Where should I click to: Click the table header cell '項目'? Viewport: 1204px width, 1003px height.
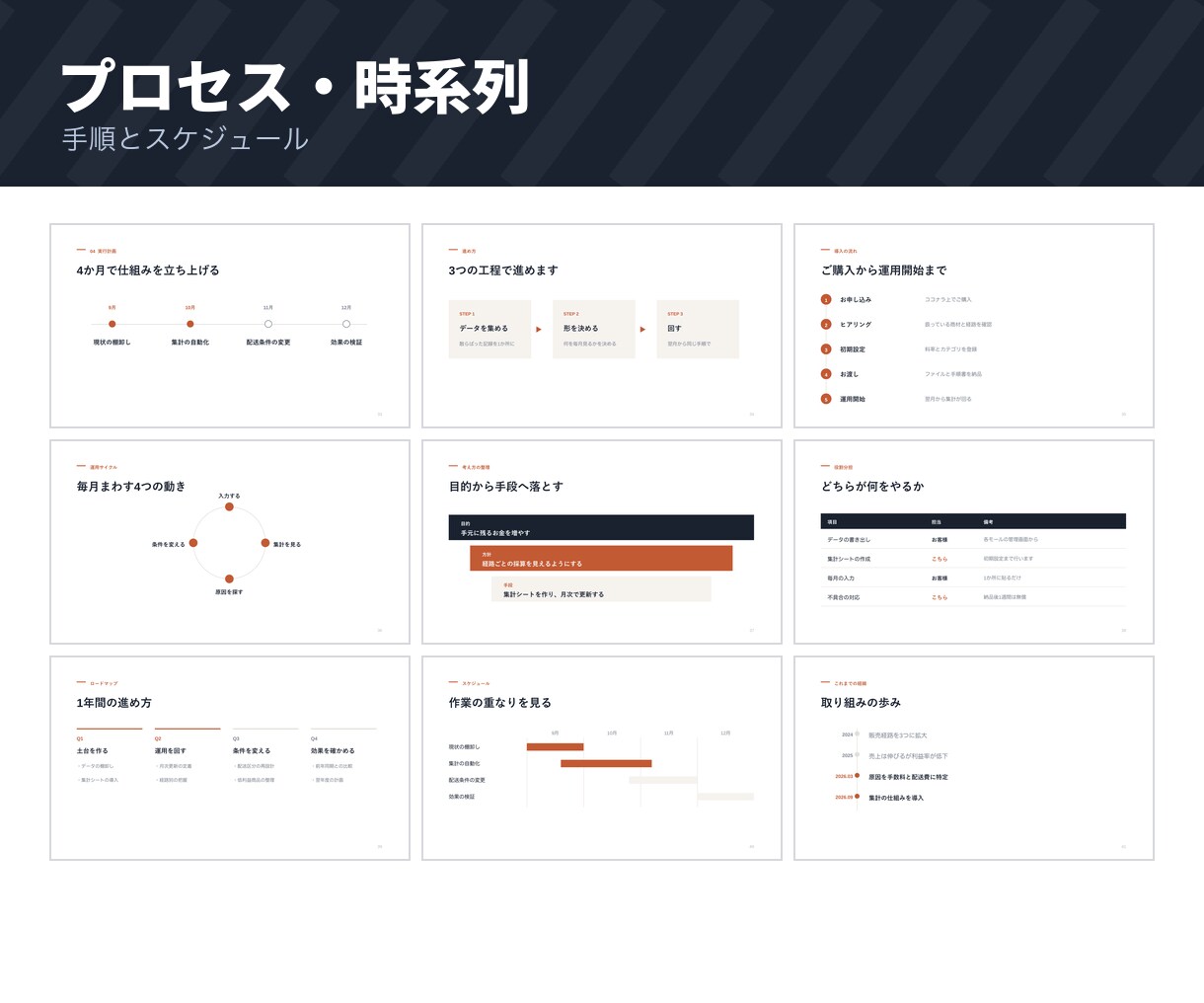832,521
